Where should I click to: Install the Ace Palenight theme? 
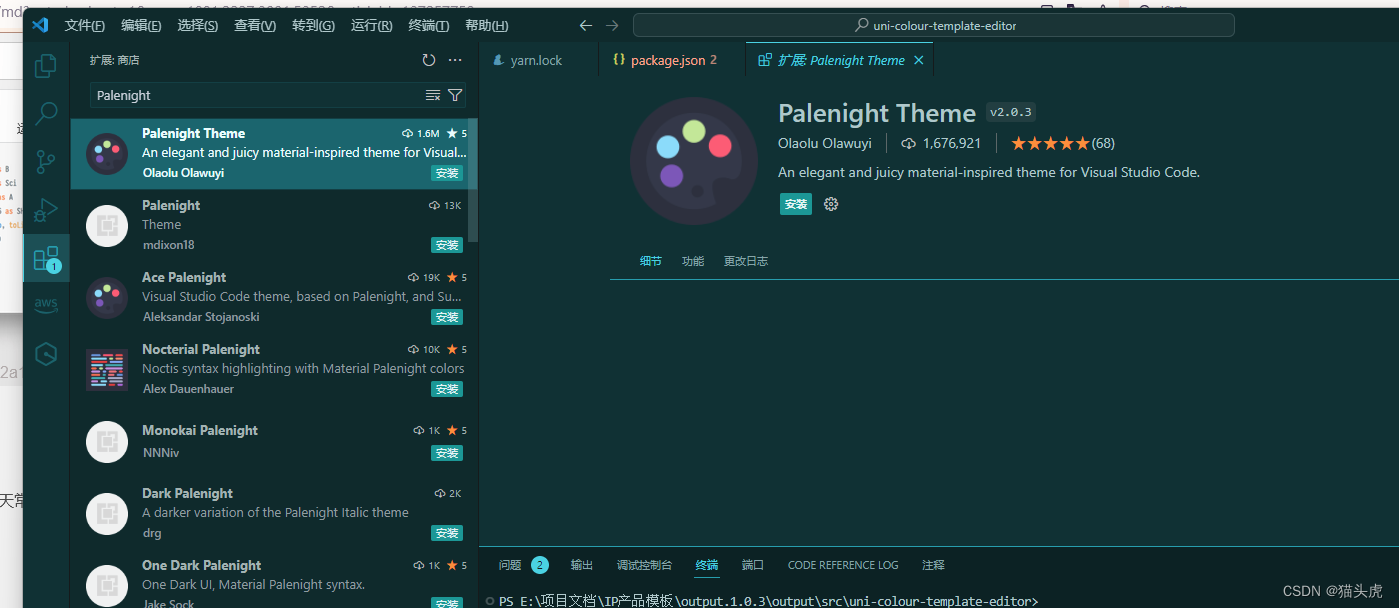pyautogui.click(x=446, y=317)
